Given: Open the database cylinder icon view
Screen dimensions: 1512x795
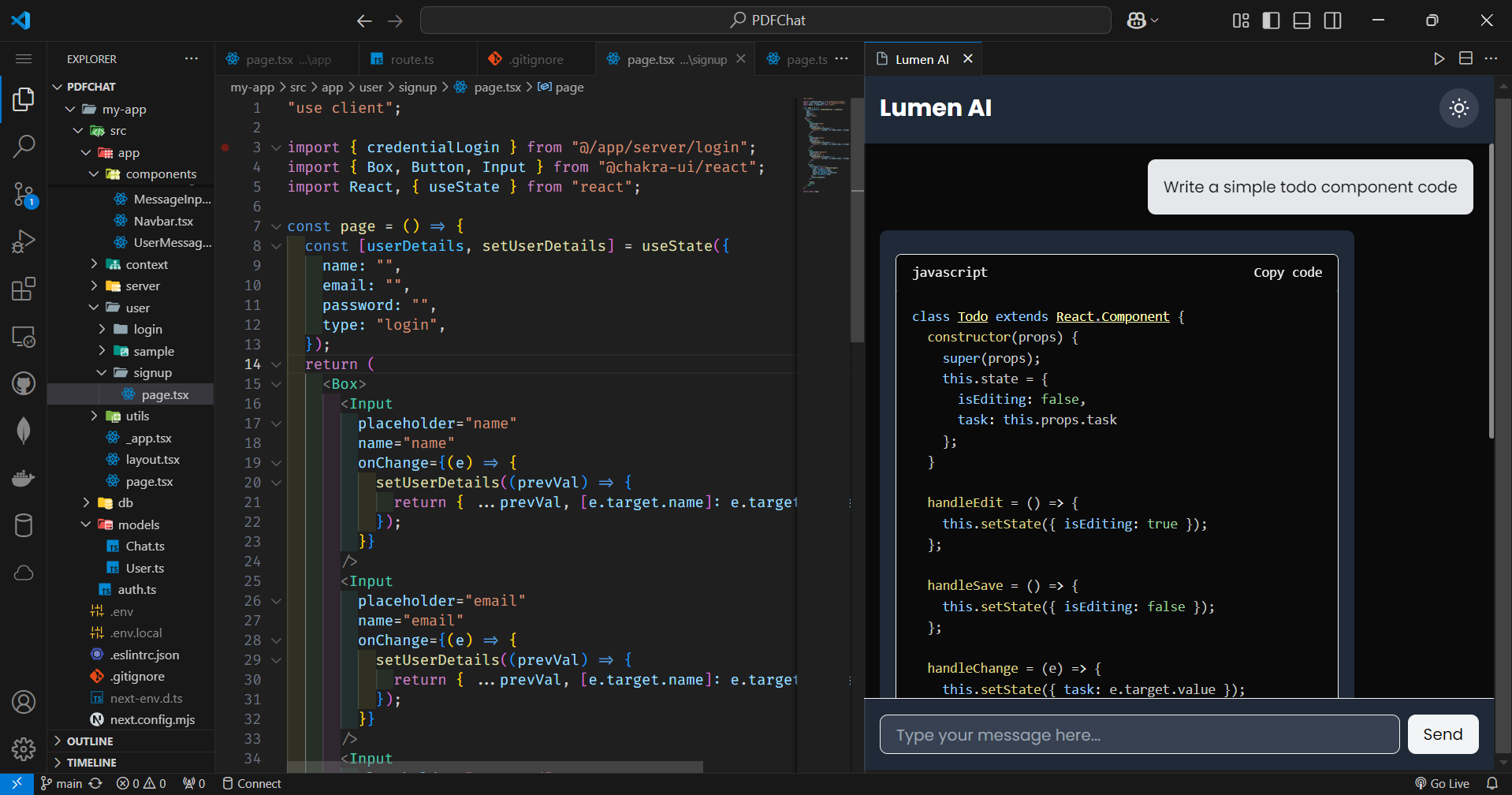Looking at the screenshot, I should pyautogui.click(x=24, y=525).
